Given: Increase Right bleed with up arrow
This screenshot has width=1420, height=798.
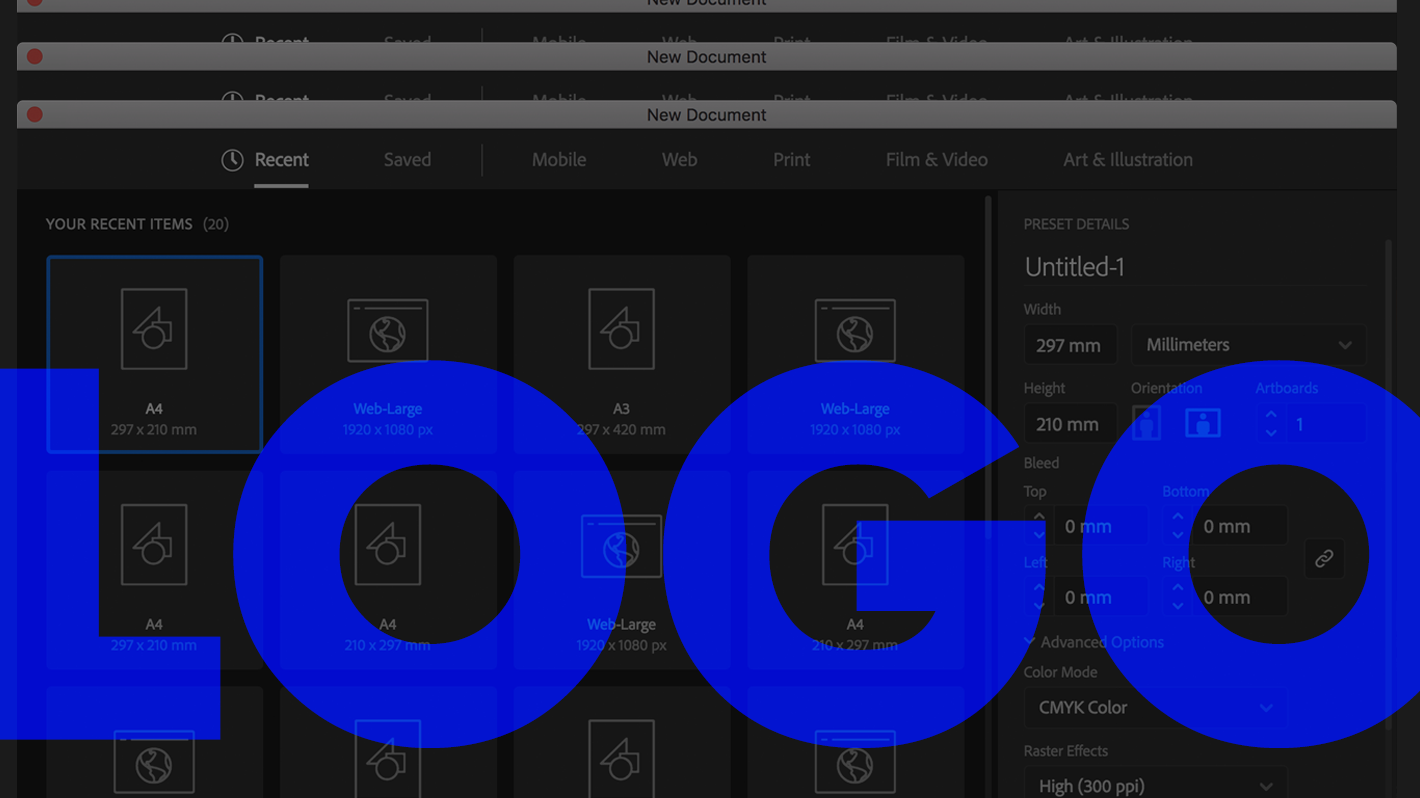Looking at the screenshot, I should click(1178, 588).
